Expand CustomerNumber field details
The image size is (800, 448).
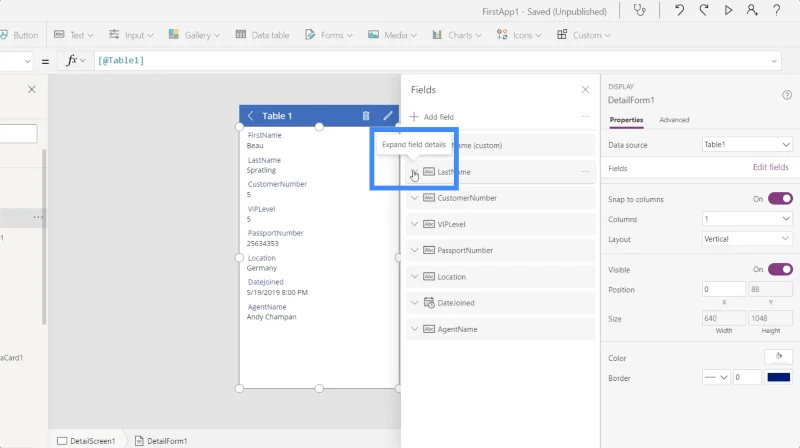click(414, 198)
